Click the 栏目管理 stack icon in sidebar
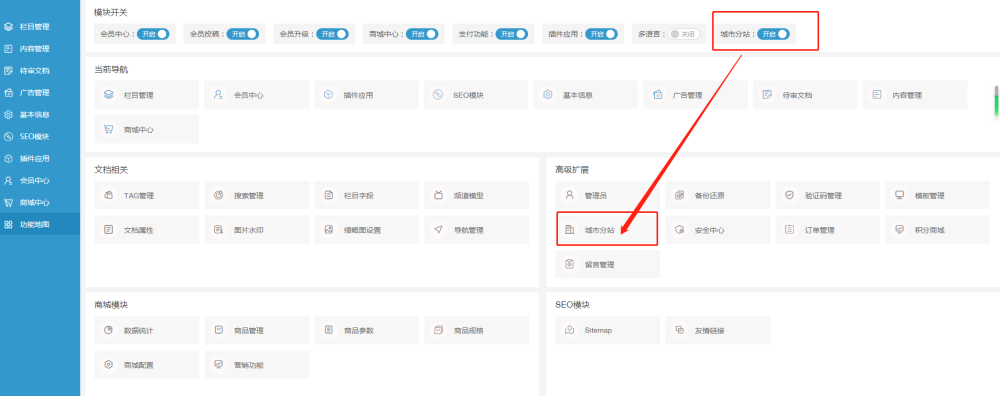This screenshot has height=396, width=1000. 8,27
